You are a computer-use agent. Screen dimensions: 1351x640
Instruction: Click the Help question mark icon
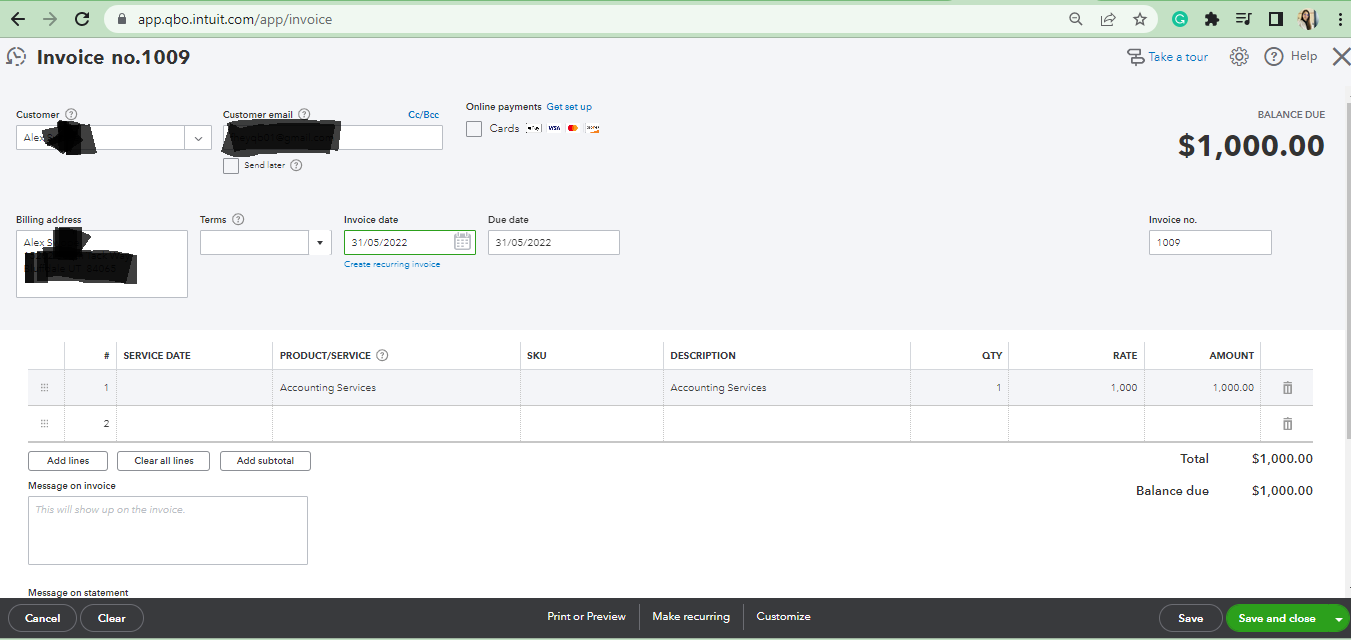pos(1274,57)
